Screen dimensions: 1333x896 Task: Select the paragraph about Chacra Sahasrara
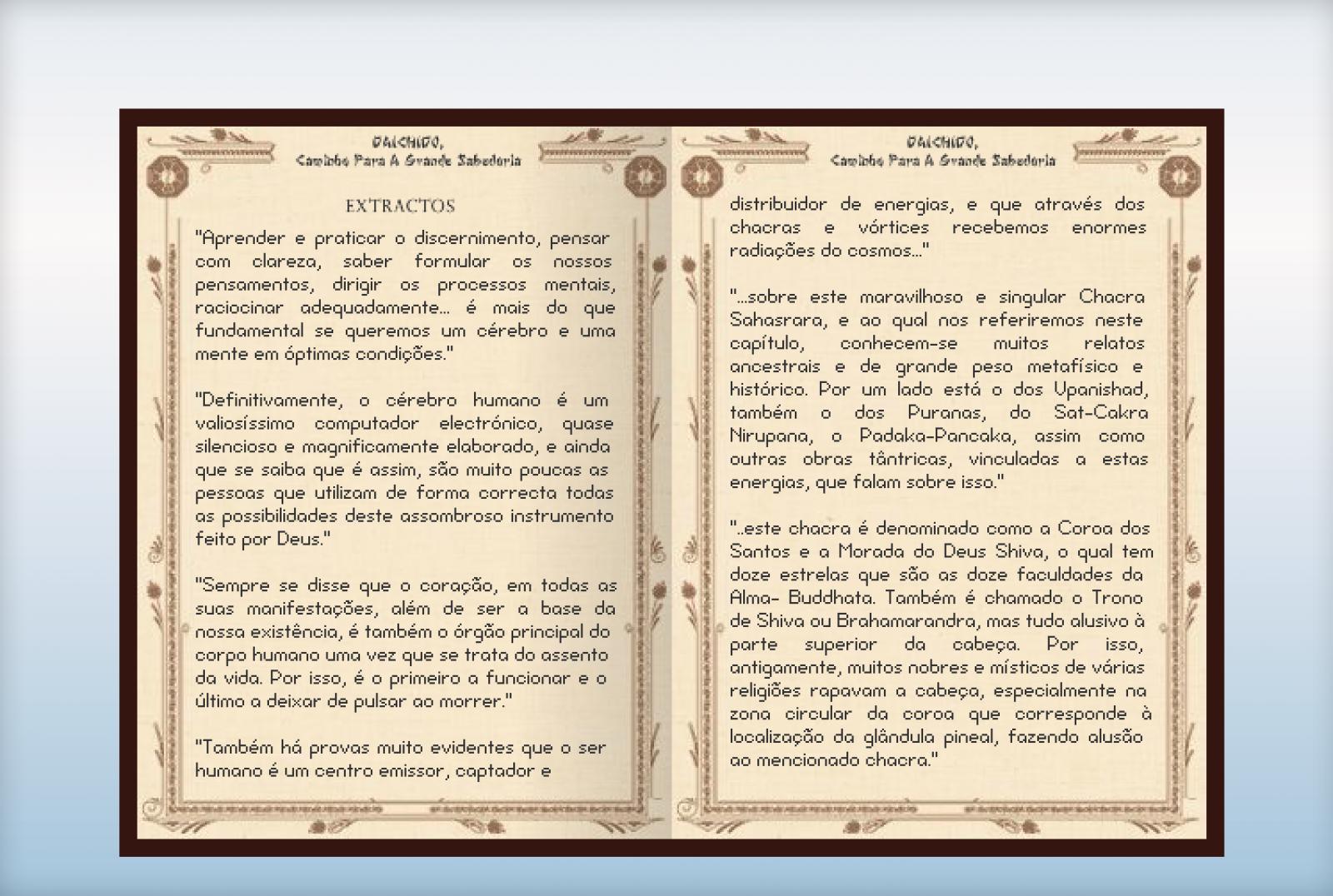click(937, 390)
